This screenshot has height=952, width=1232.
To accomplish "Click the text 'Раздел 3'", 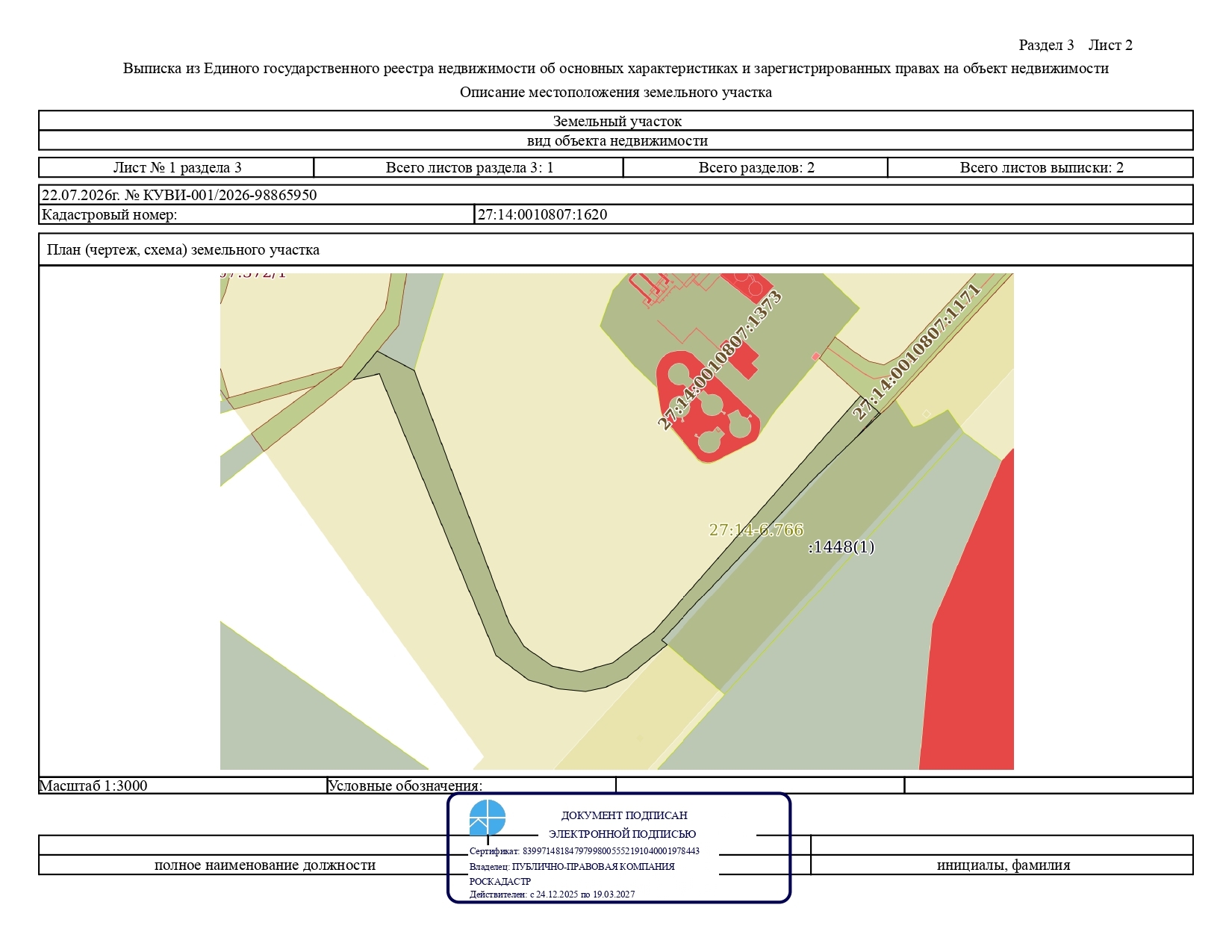I will point(1046,45).
